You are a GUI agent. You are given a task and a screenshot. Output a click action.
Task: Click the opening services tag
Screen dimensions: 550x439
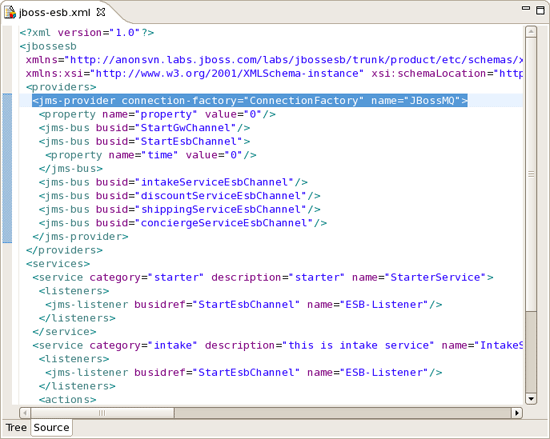(58, 264)
